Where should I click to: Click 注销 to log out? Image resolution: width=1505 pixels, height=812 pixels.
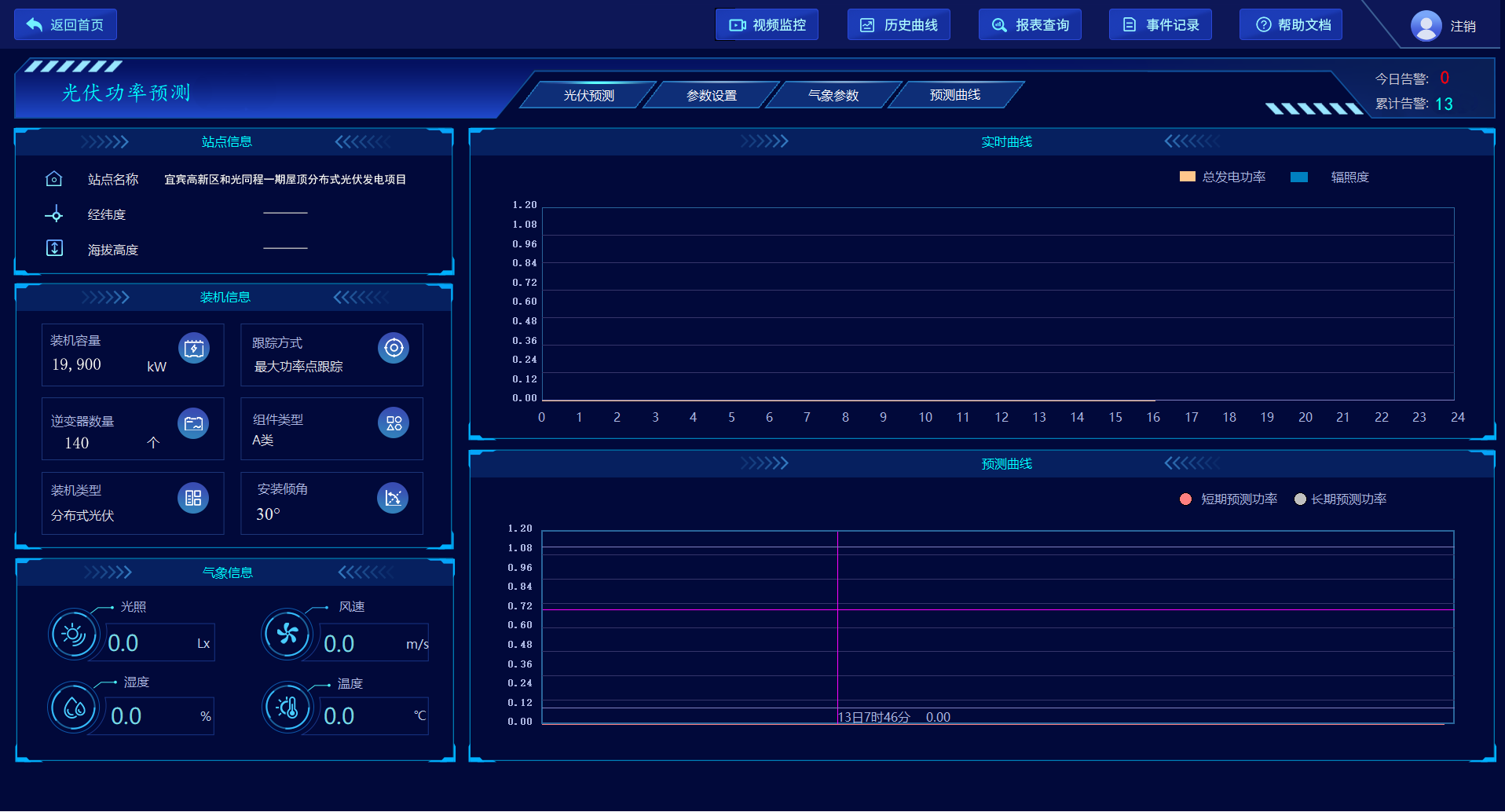(1463, 26)
